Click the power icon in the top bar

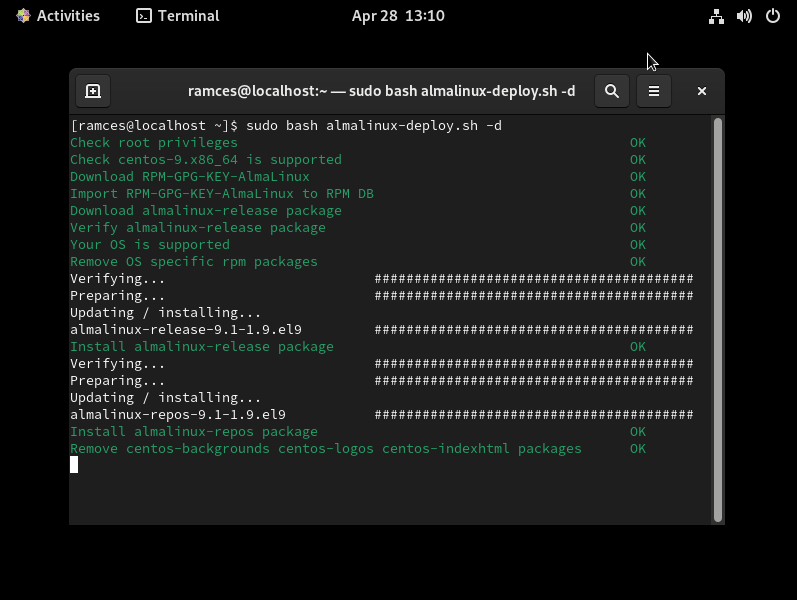(773, 16)
